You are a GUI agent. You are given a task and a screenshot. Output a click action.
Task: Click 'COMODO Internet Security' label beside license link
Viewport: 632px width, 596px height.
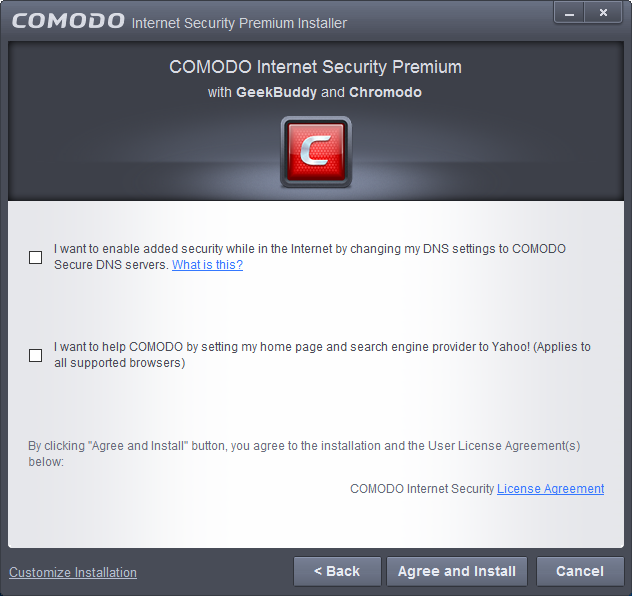[422, 488]
